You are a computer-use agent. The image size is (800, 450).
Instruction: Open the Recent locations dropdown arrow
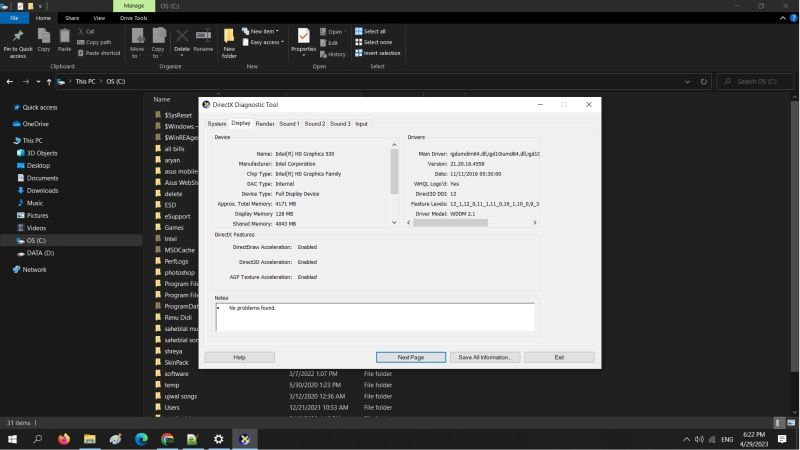coord(38,82)
